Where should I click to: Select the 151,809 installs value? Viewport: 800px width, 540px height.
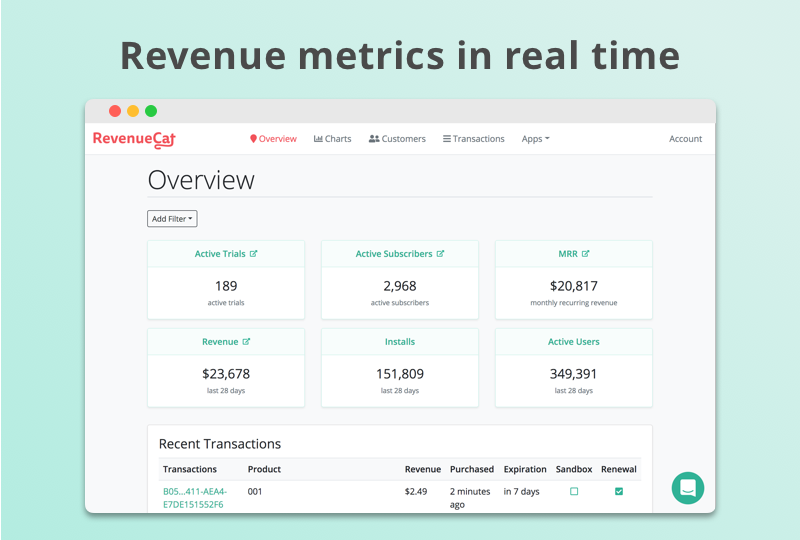[x=400, y=374]
